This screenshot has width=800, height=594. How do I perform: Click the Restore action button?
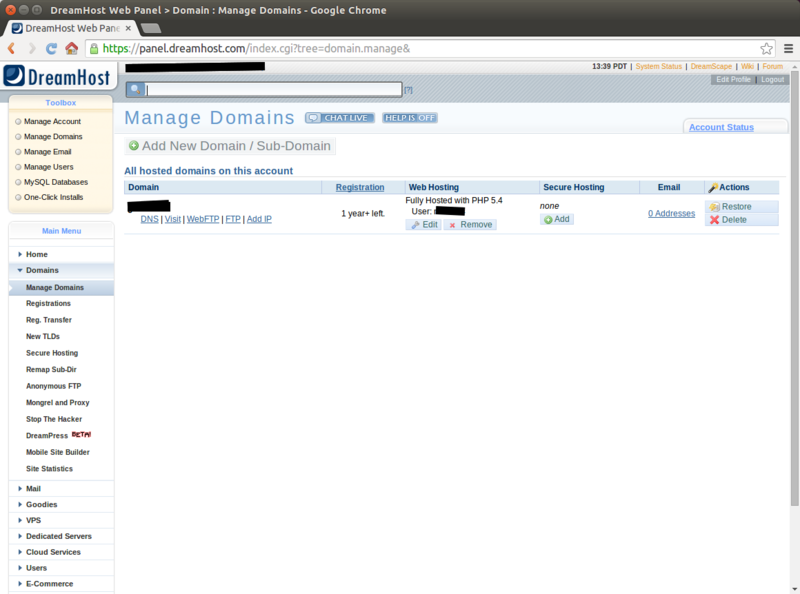pos(742,207)
